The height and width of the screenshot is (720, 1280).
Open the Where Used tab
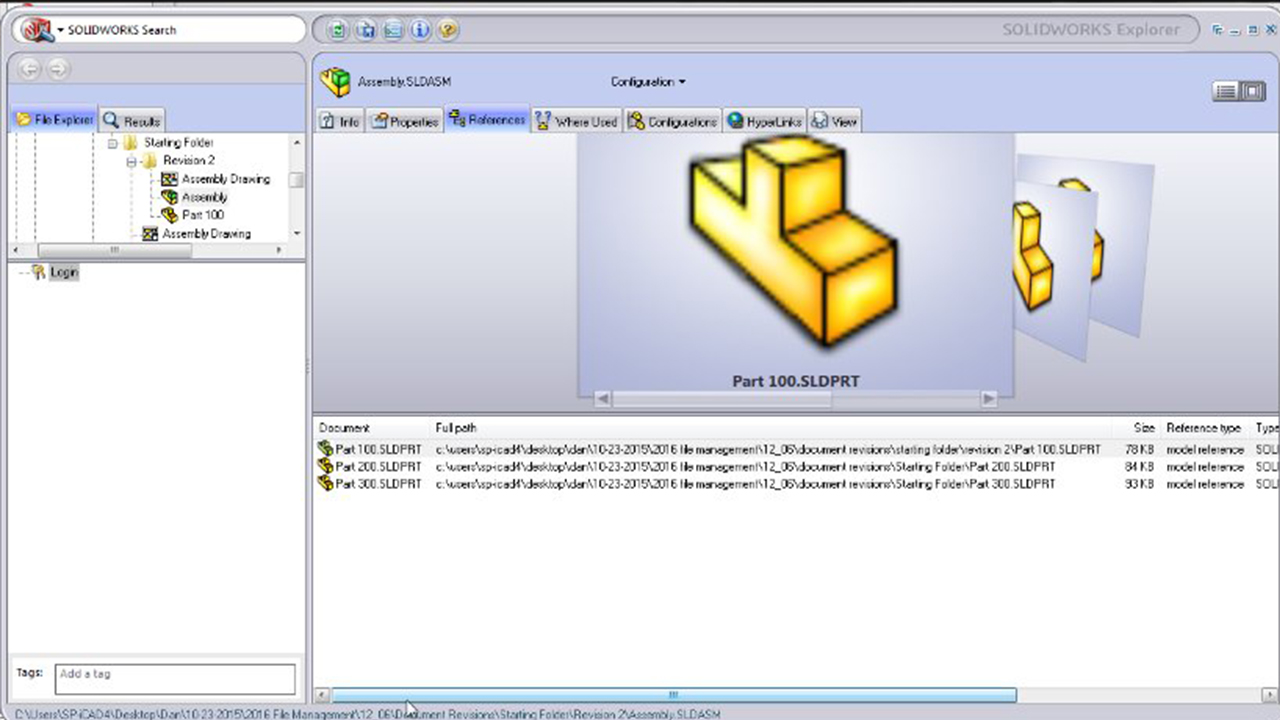[576, 120]
